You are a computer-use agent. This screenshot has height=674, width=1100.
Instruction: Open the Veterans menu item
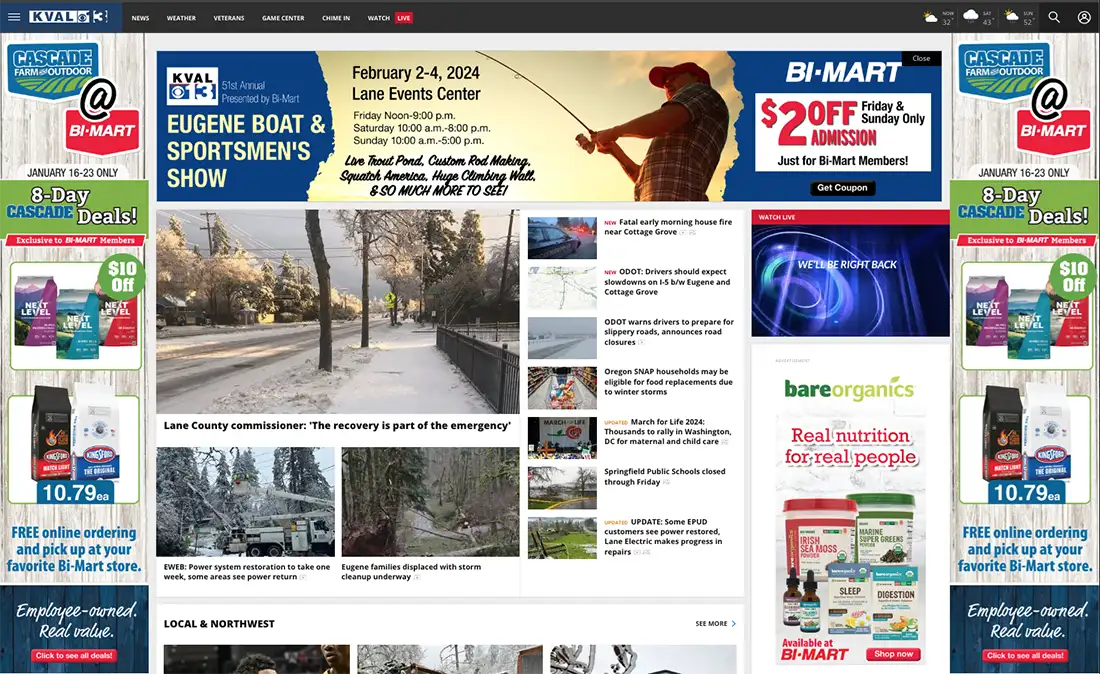click(x=229, y=18)
